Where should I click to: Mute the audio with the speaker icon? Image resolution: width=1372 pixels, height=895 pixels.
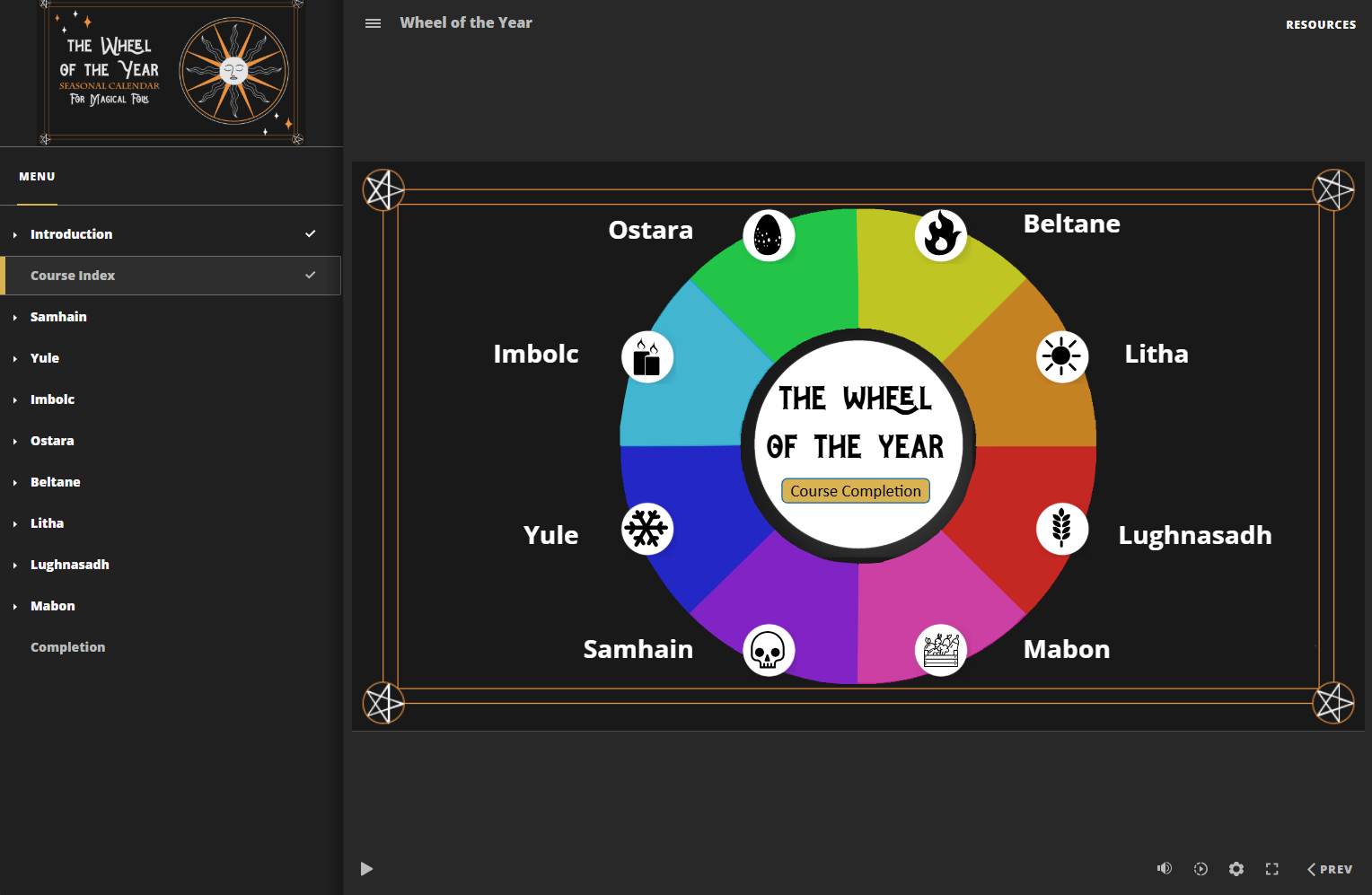1164,868
